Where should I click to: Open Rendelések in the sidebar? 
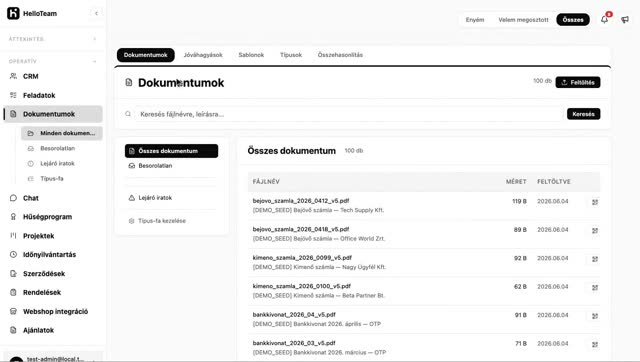click(53, 292)
